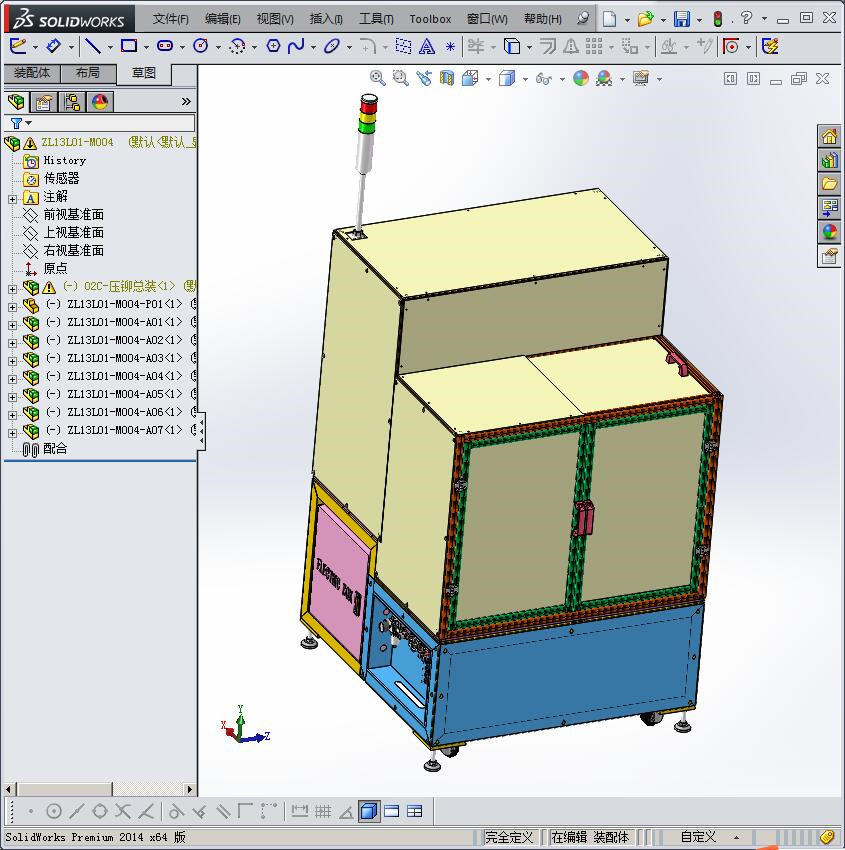Click the Section View icon
845x850 pixels.
(447, 79)
